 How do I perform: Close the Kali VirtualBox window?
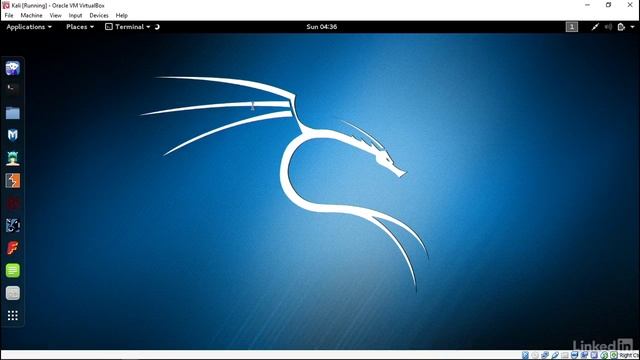[630, 5]
